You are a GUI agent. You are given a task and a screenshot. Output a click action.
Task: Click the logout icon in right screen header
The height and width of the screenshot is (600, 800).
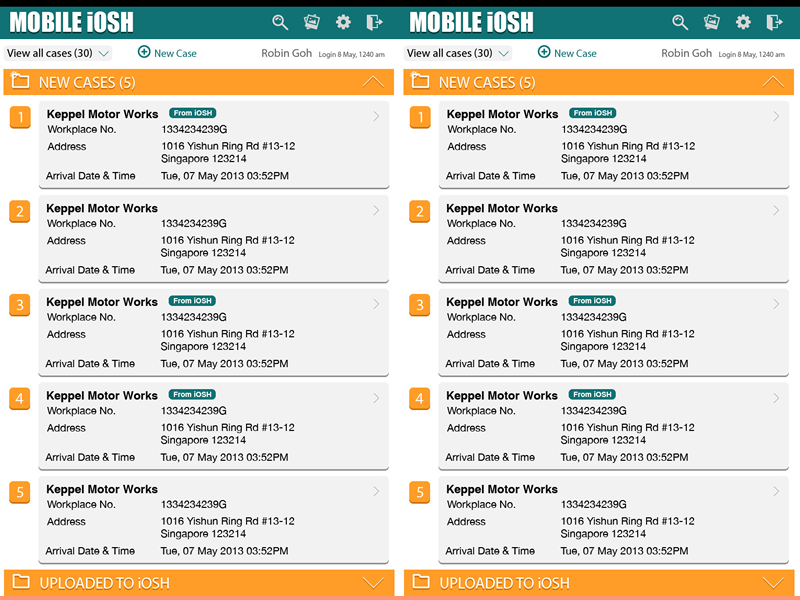pyautogui.click(x=774, y=22)
